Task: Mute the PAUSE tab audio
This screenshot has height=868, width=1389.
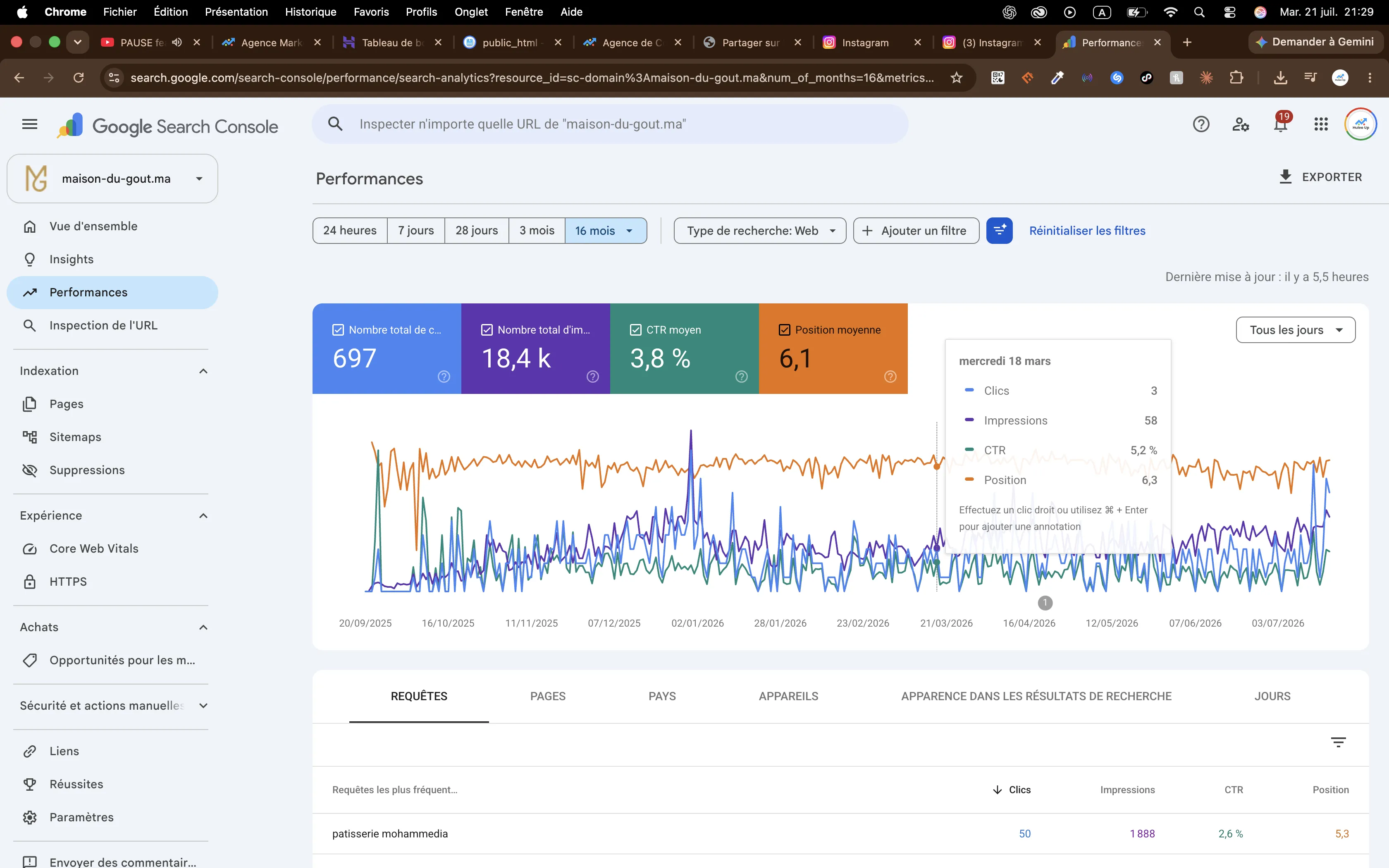Action: [177, 43]
